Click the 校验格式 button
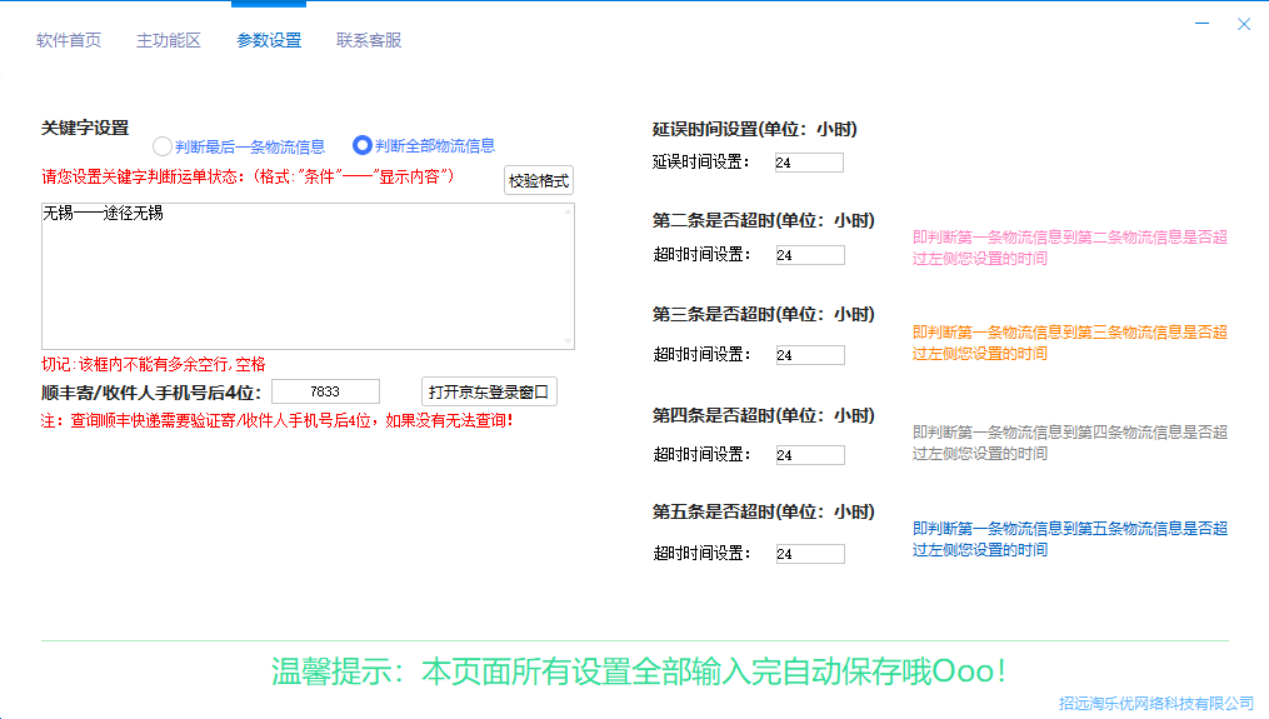This screenshot has width=1269, height=719. click(538, 181)
